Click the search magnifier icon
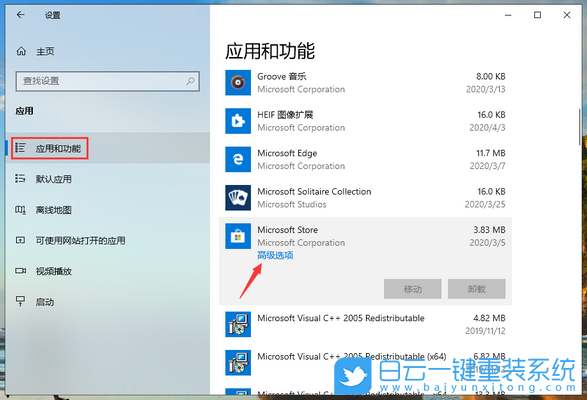Screen dimensions: 587x400 tap(190, 81)
